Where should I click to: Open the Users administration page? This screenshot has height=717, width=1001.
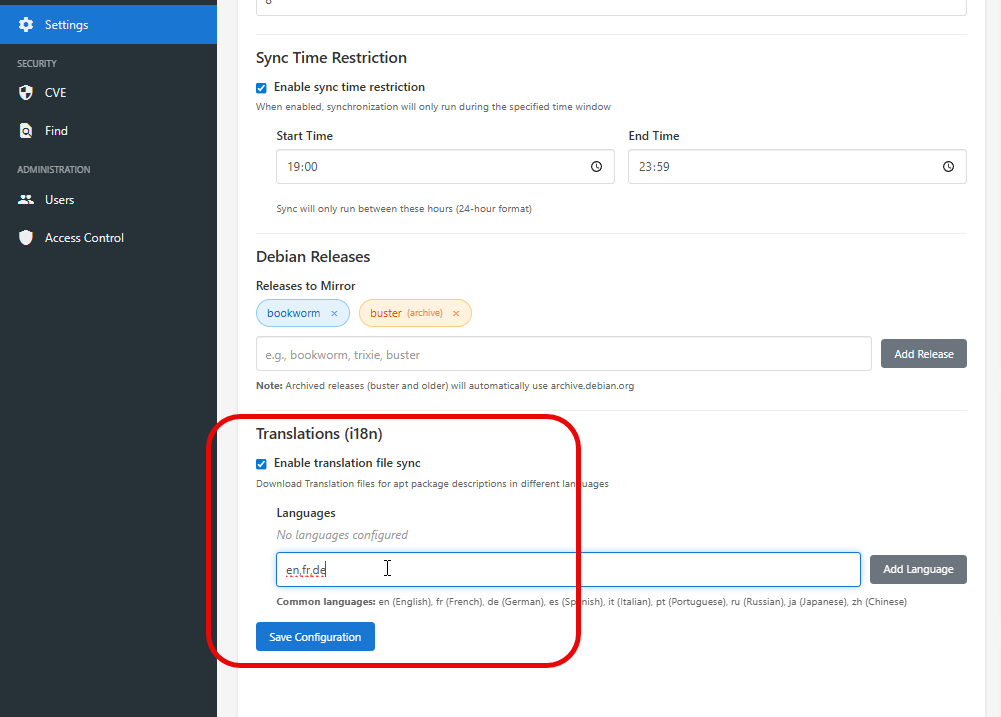click(59, 200)
